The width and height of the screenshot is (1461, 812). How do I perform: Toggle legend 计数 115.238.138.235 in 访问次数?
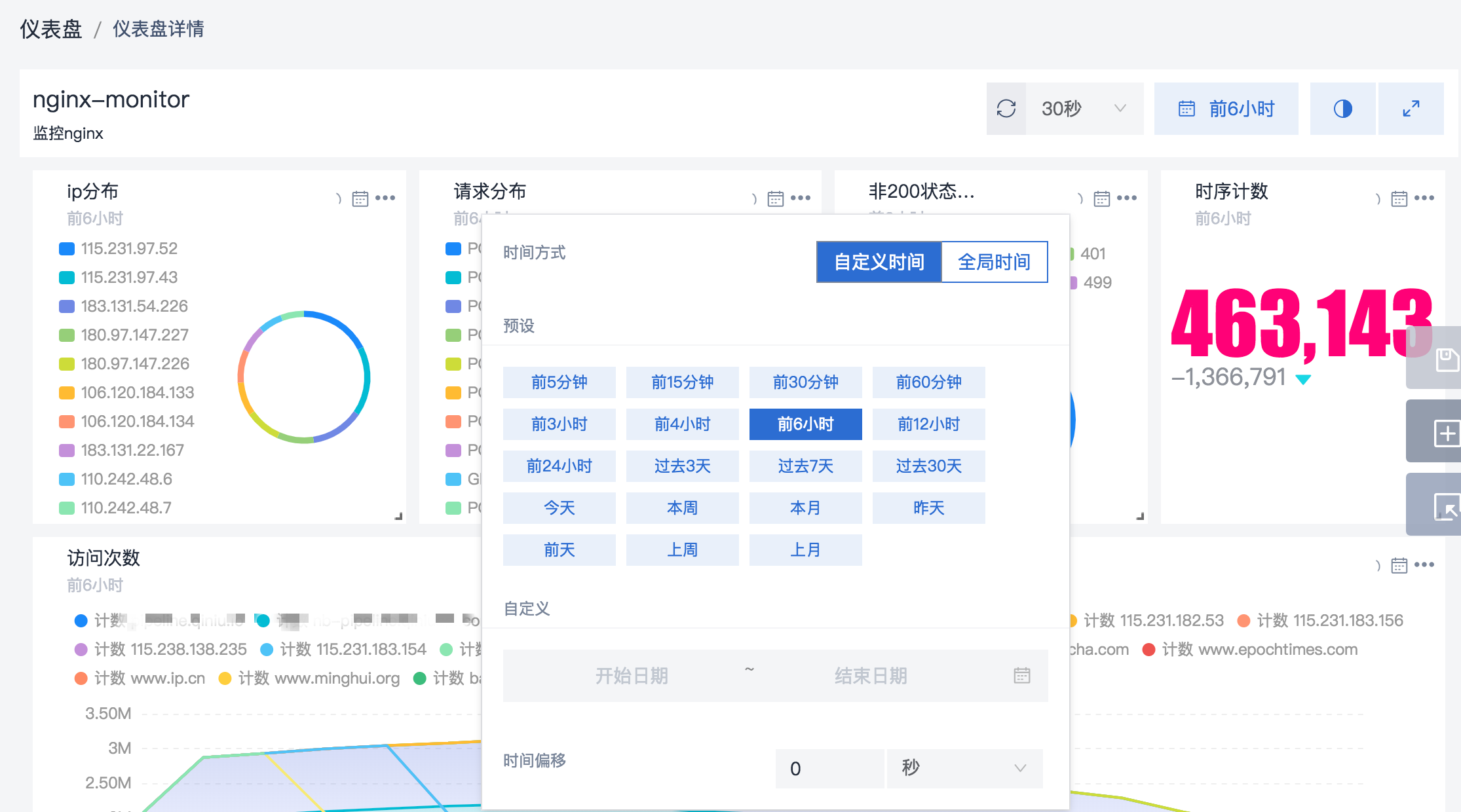[x=161, y=650]
